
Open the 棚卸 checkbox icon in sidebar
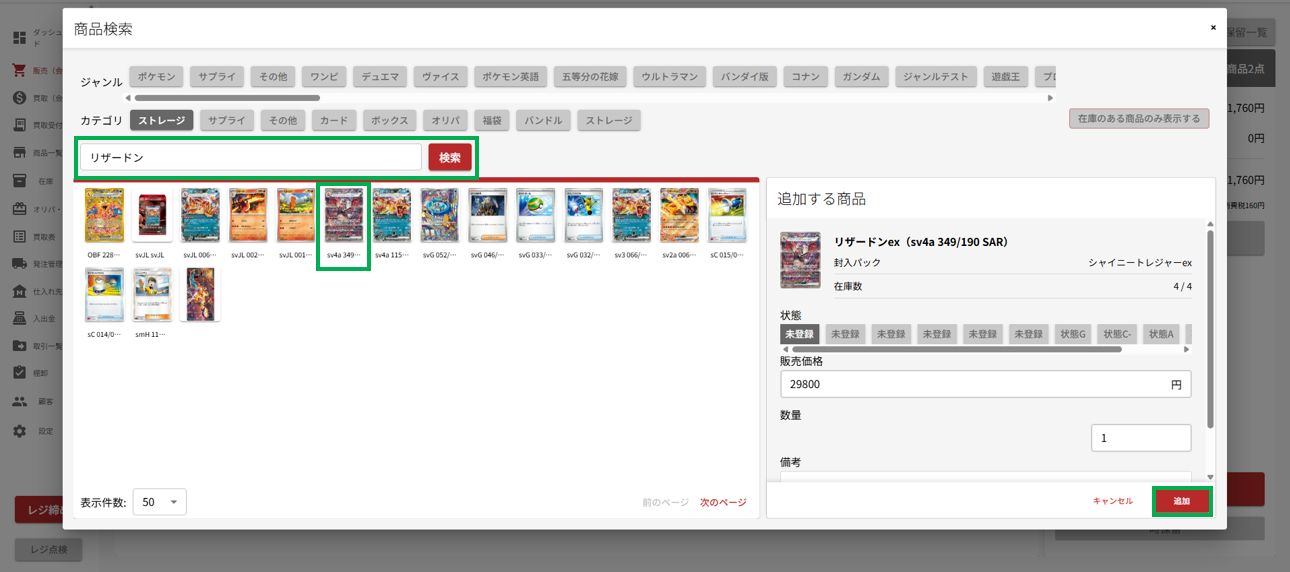click(19, 372)
